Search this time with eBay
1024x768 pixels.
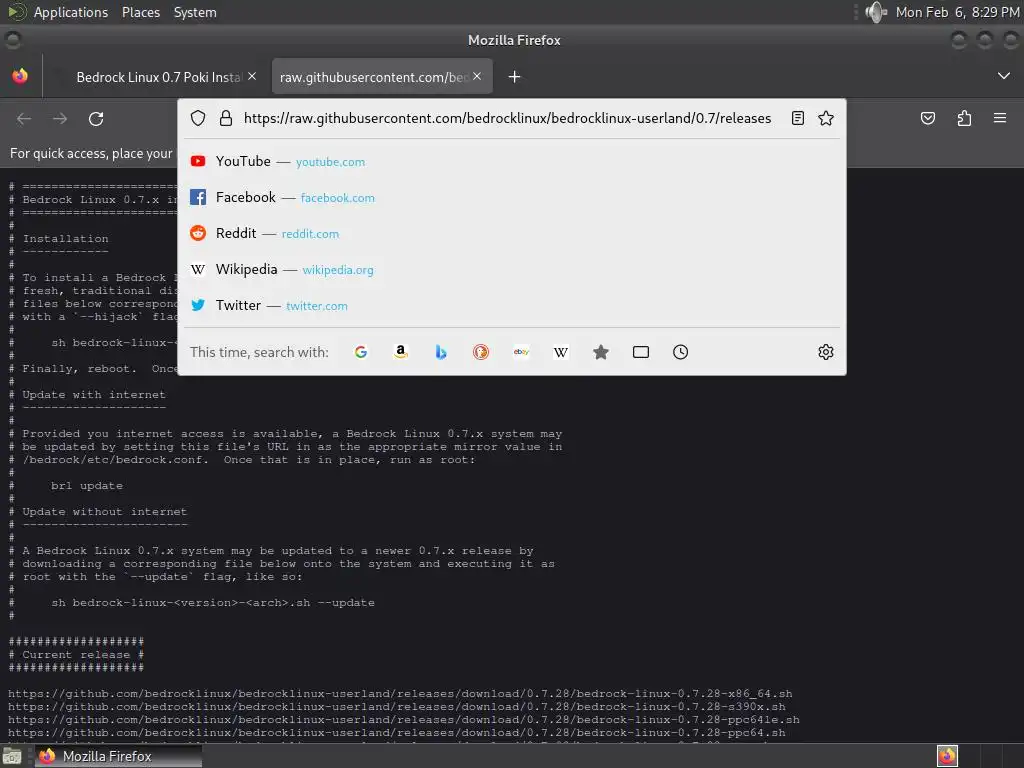click(521, 352)
